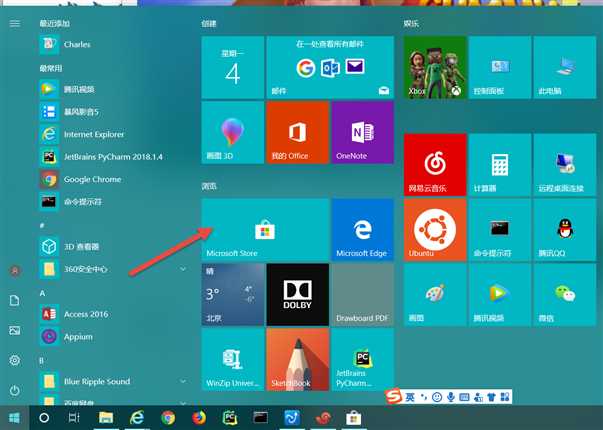Open Command Prompt from most used list
This screenshot has width=603, height=430.
click(x=113, y=202)
